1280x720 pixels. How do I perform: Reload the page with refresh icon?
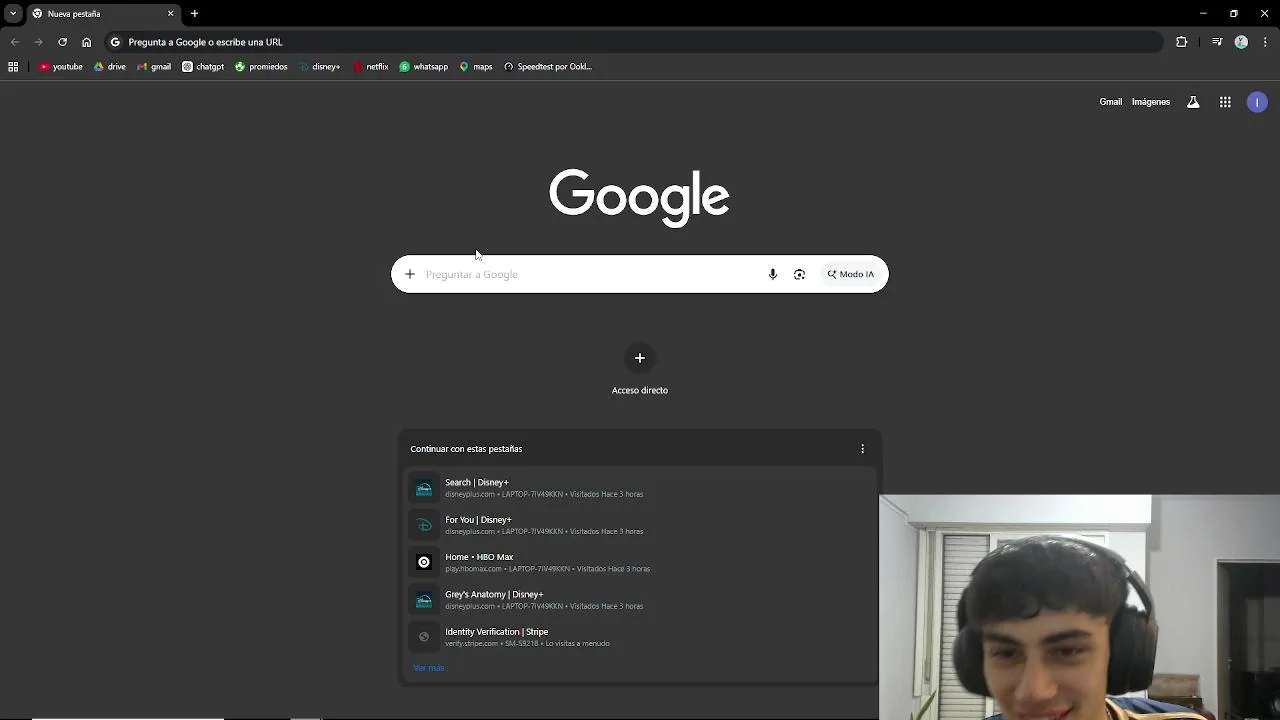(62, 42)
